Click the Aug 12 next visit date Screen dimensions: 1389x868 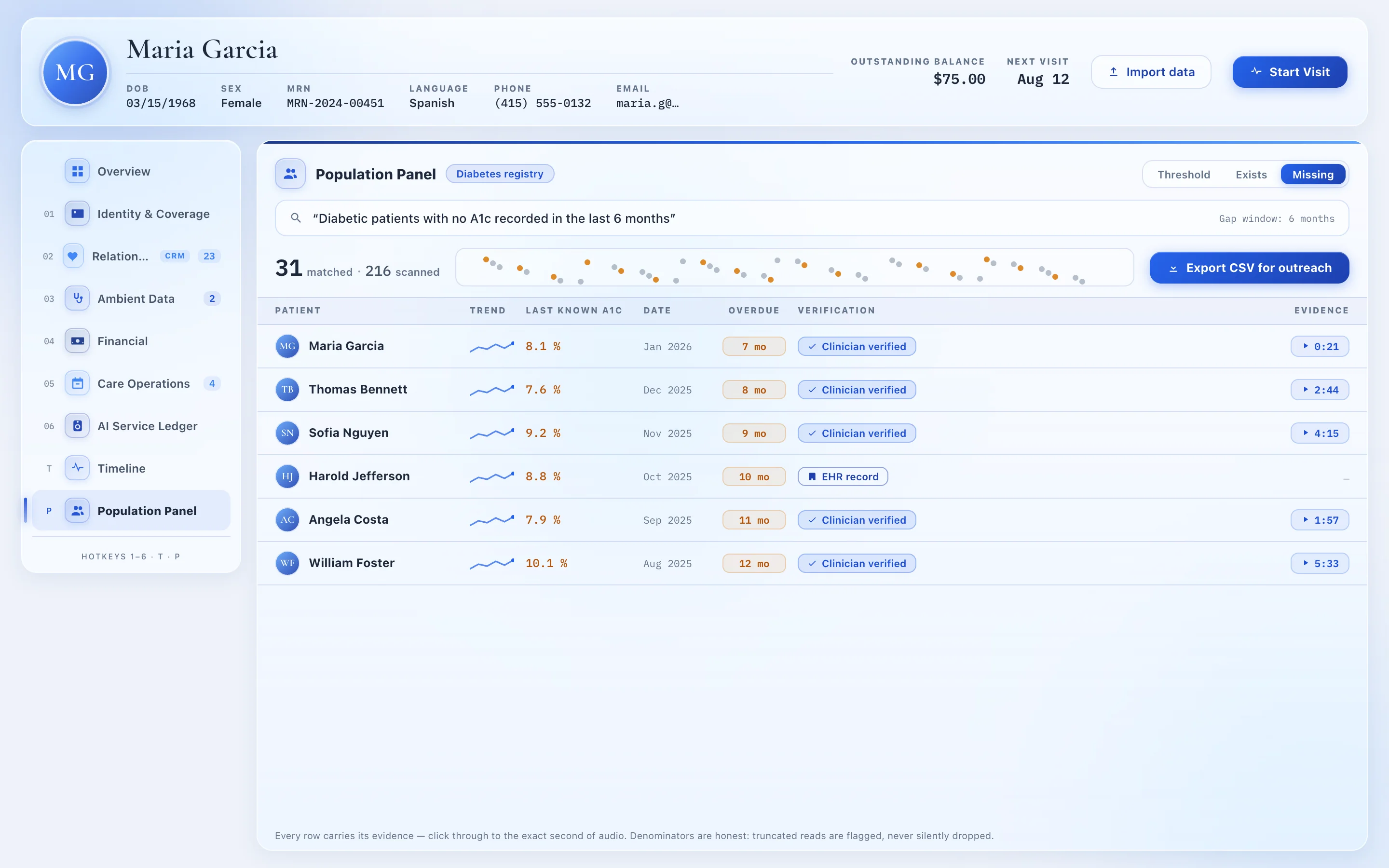(x=1043, y=79)
